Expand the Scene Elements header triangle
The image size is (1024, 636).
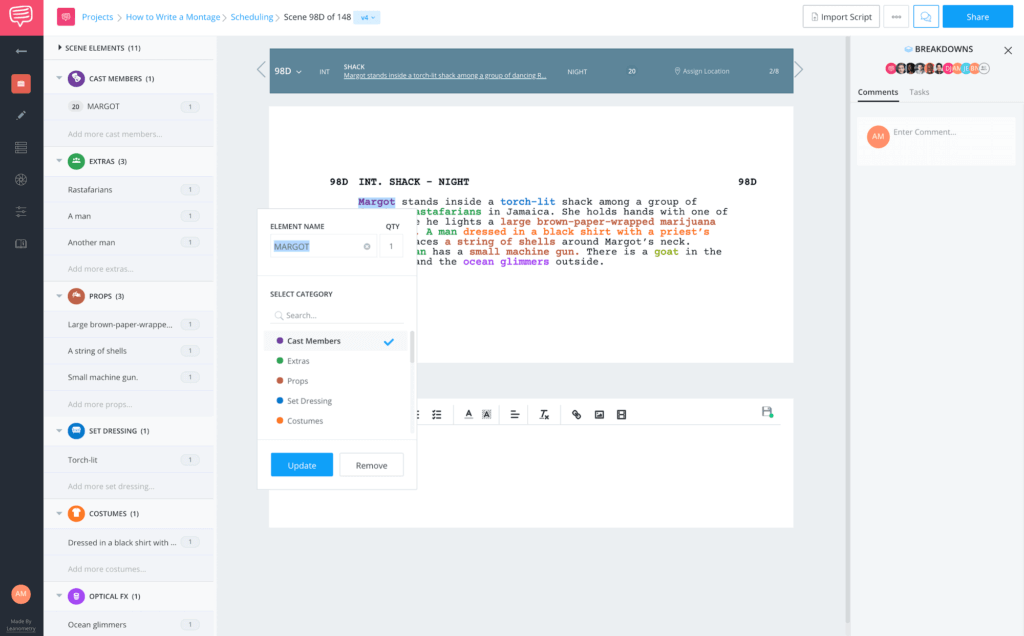[59, 48]
